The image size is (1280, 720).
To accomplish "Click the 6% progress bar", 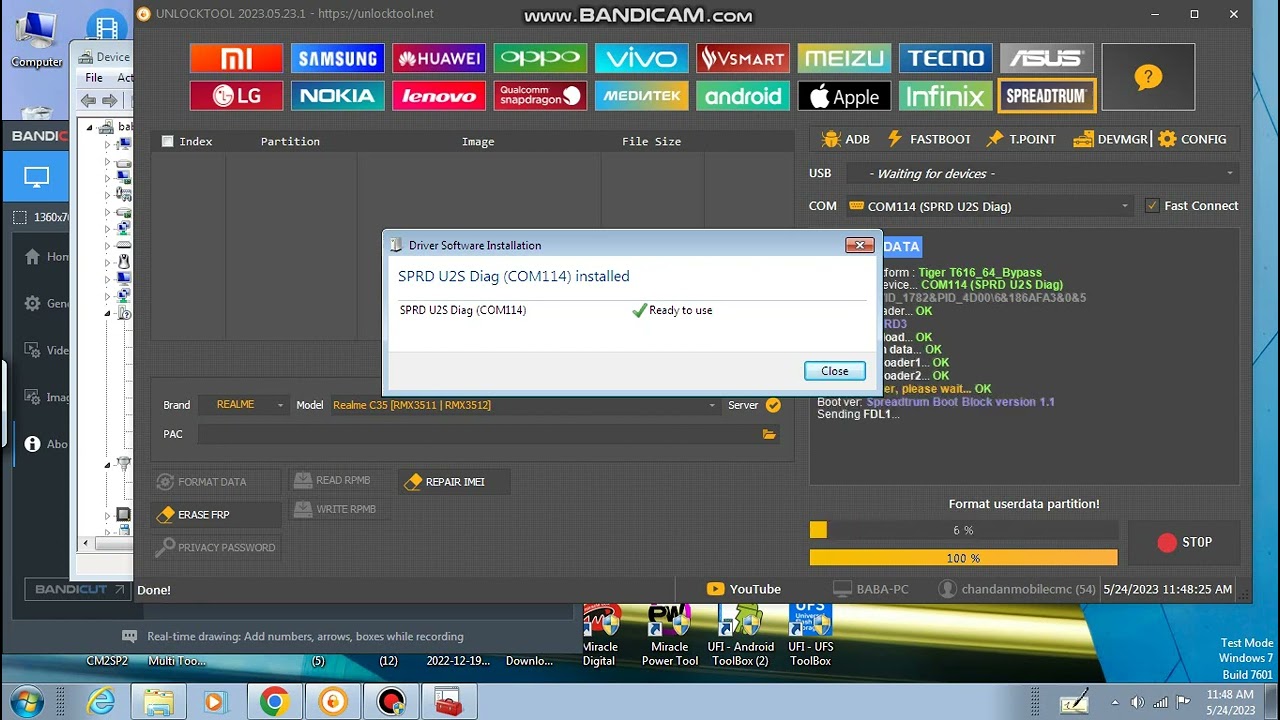I will click(x=963, y=530).
